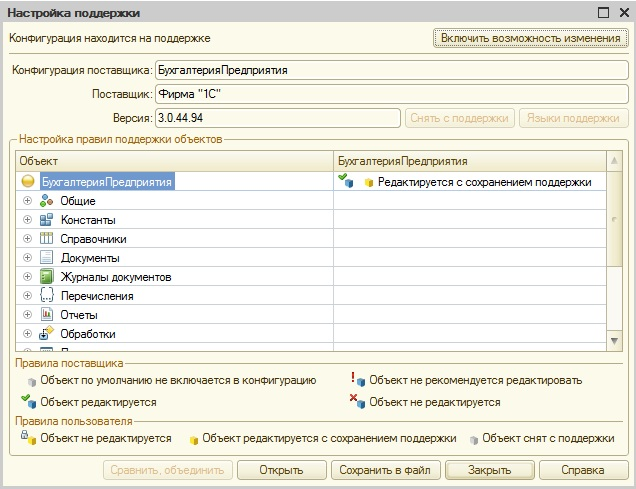The image size is (636, 489).
Task: Click the Документы icon in tree
Action: point(46,258)
